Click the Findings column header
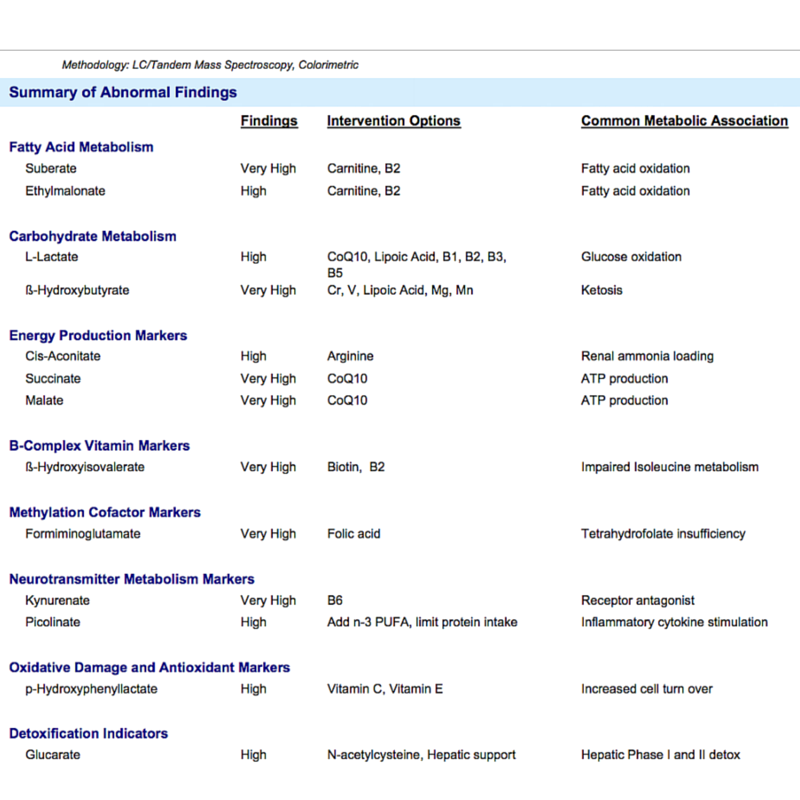 click(269, 121)
